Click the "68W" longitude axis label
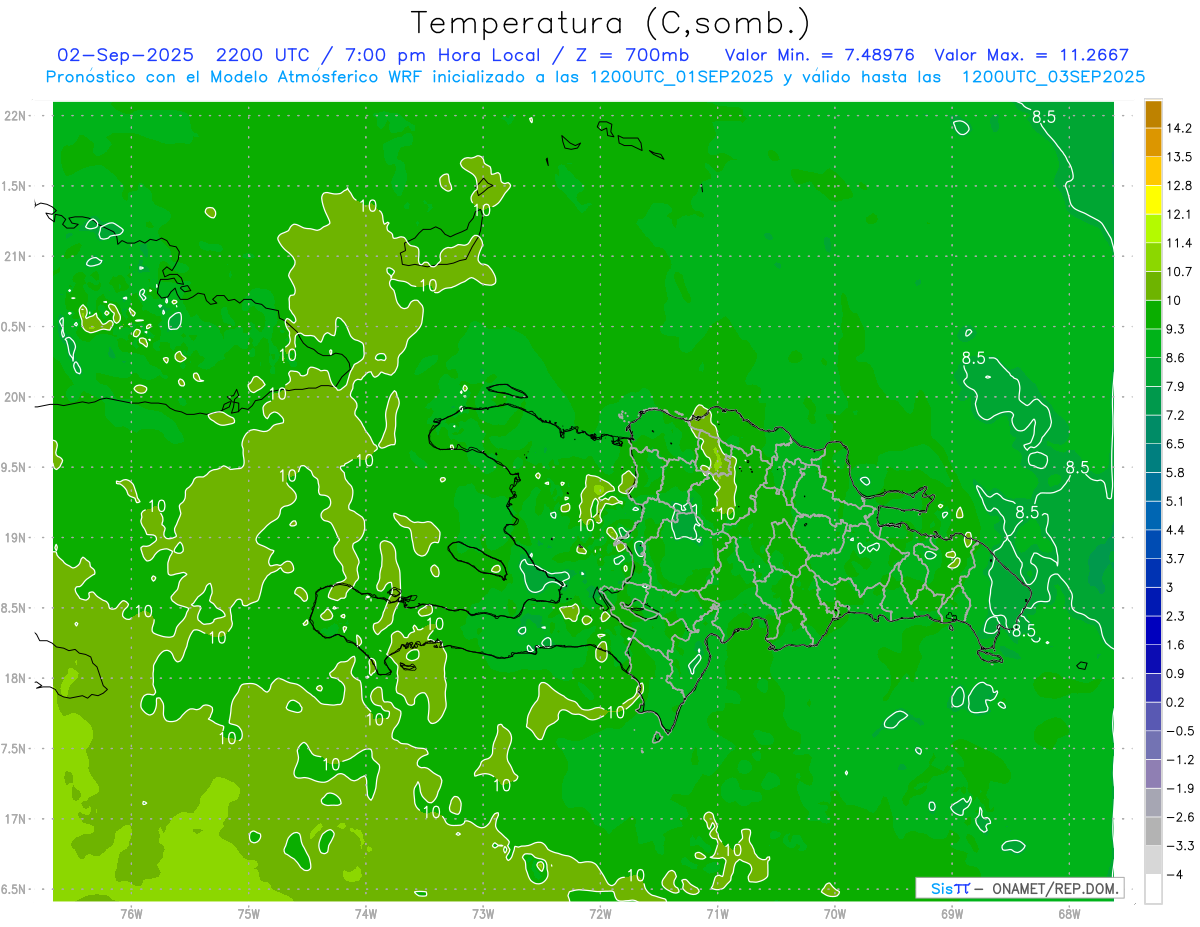The height and width of the screenshot is (927, 1200). pyautogui.click(x=1068, y=913)
